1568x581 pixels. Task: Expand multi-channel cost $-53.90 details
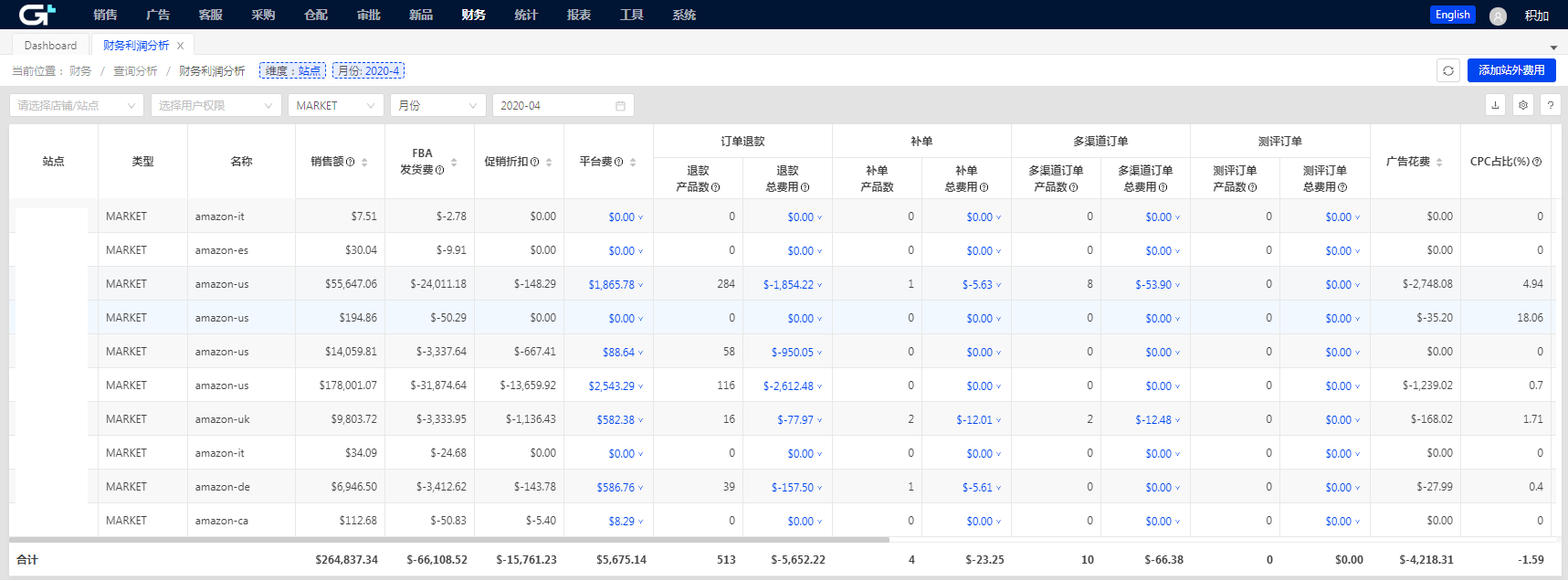pos(1158,285)
